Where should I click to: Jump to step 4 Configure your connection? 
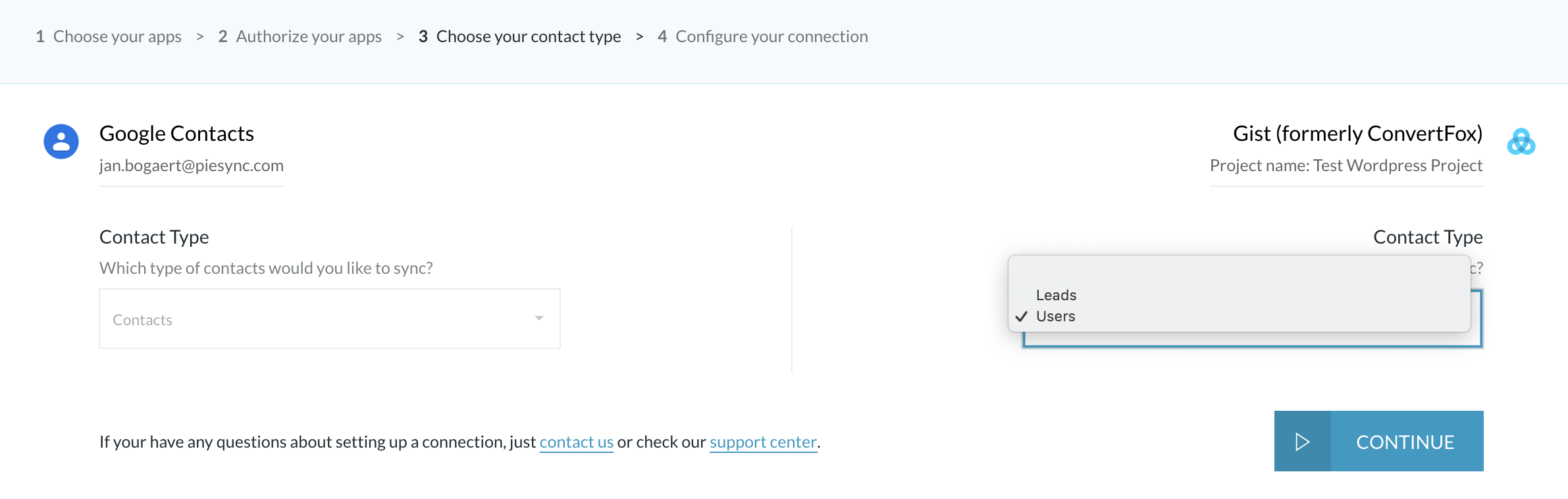coord(763,37)
